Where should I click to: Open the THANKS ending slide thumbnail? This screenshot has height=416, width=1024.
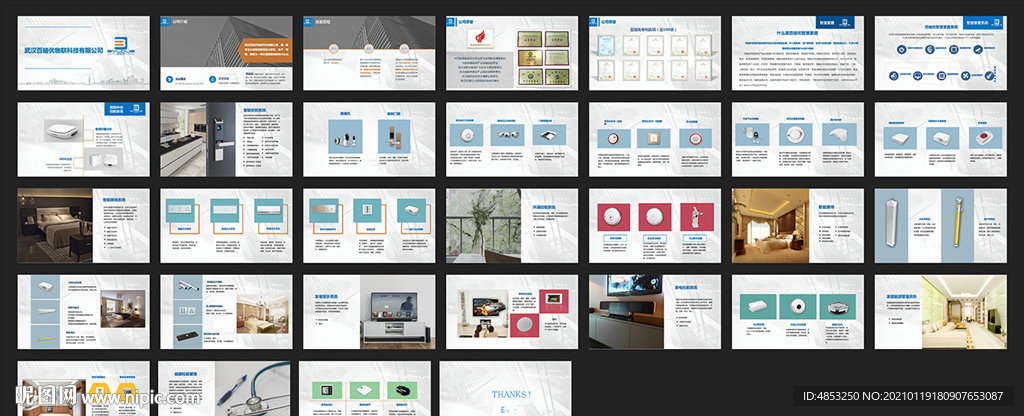[505, 388]
